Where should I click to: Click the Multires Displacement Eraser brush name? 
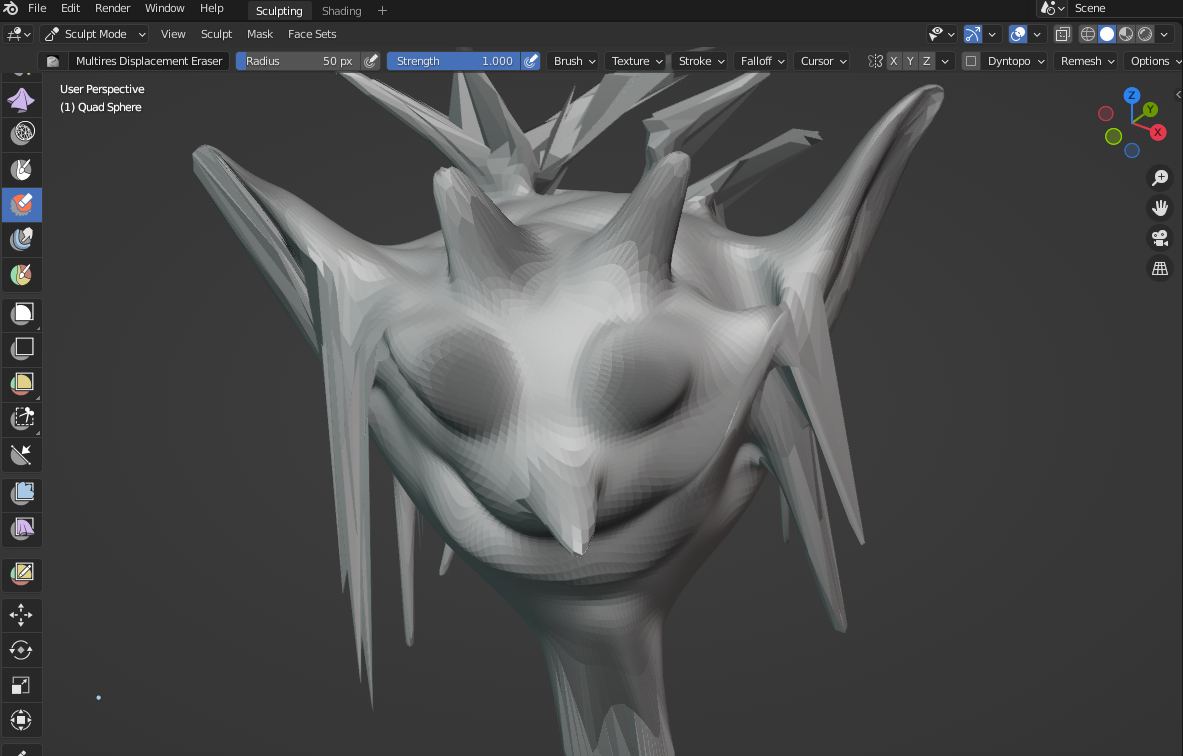click(149, 61)
